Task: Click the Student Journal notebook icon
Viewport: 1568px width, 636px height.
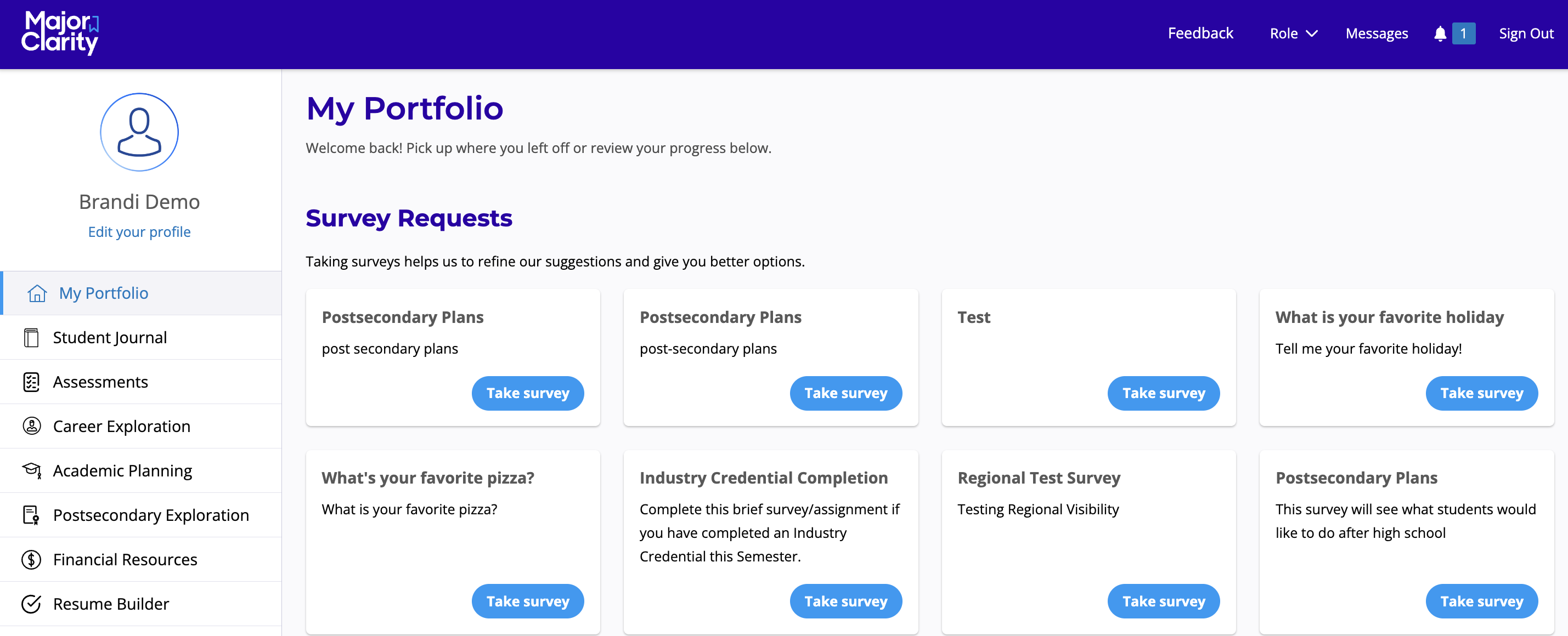Action: click(31, 337)
